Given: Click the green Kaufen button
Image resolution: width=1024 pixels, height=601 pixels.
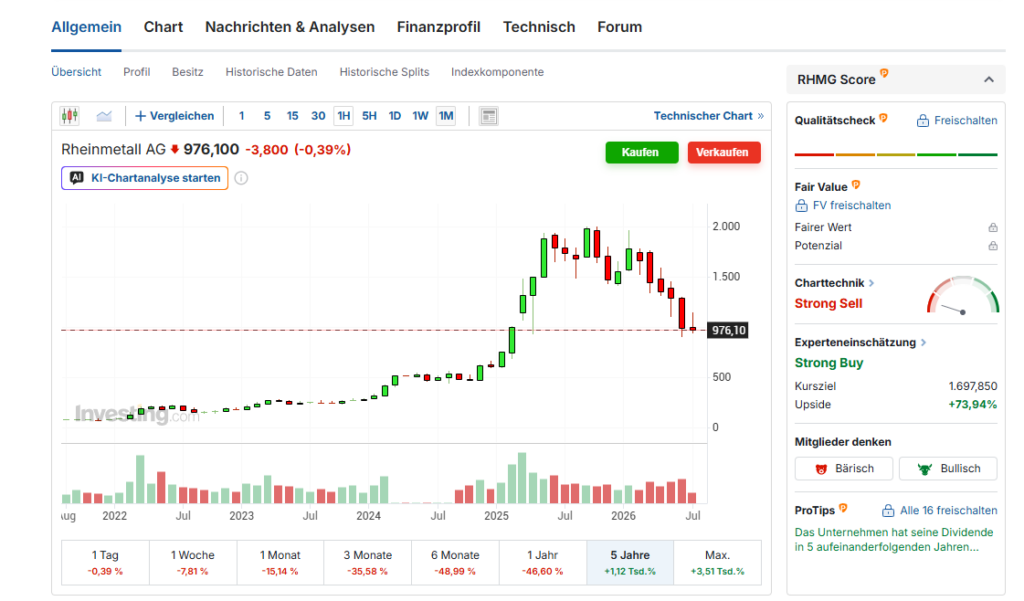Looking at the screenshot, I should (x=641, y=152).
